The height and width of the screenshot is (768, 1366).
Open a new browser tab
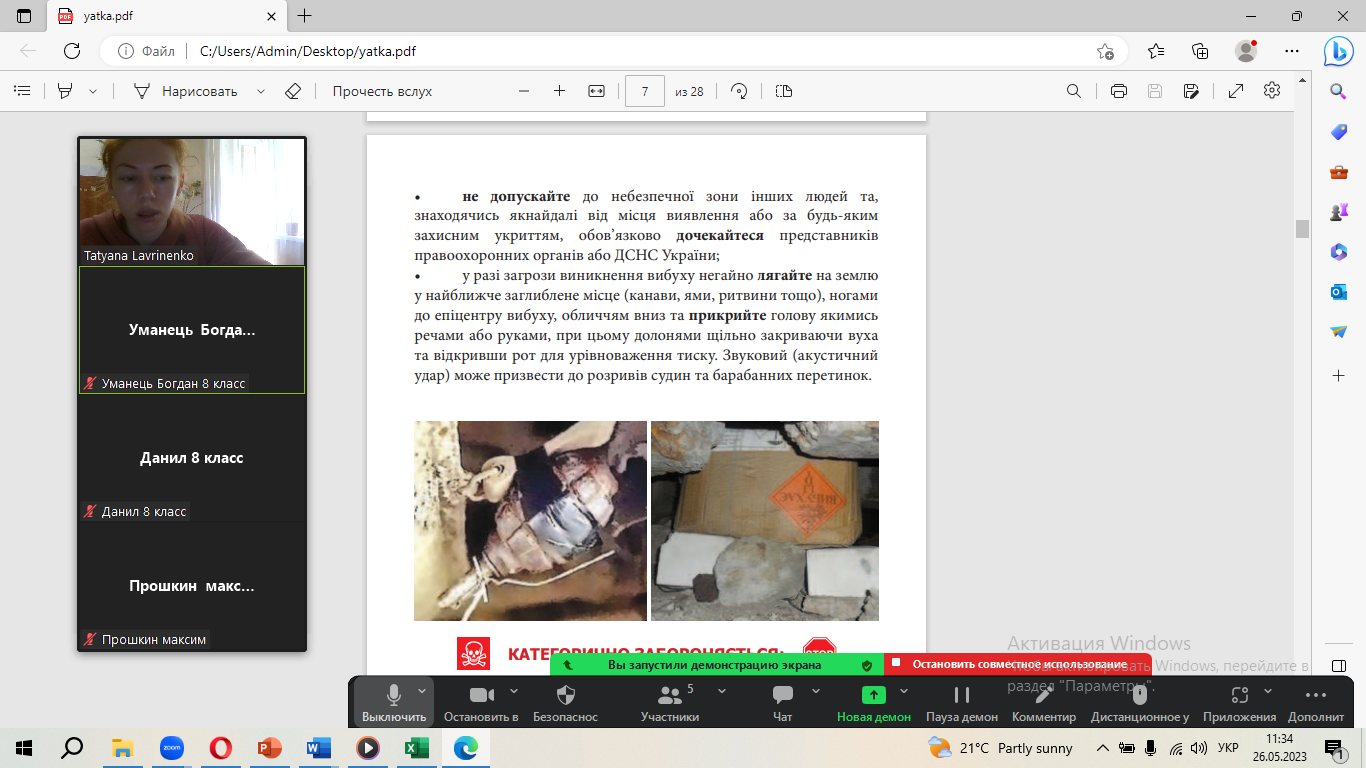[x=305, y=16]
